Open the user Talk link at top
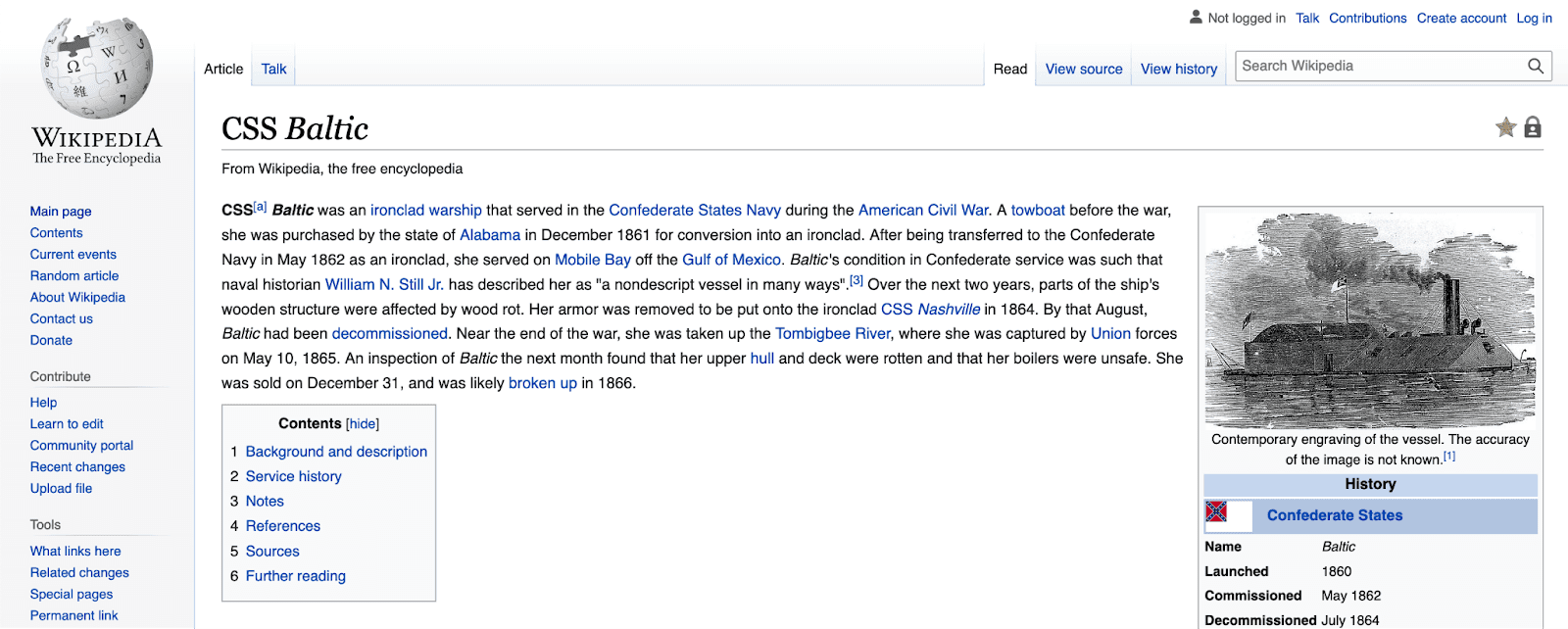Screen dimensions: 1568x629 coord(1307,18)
